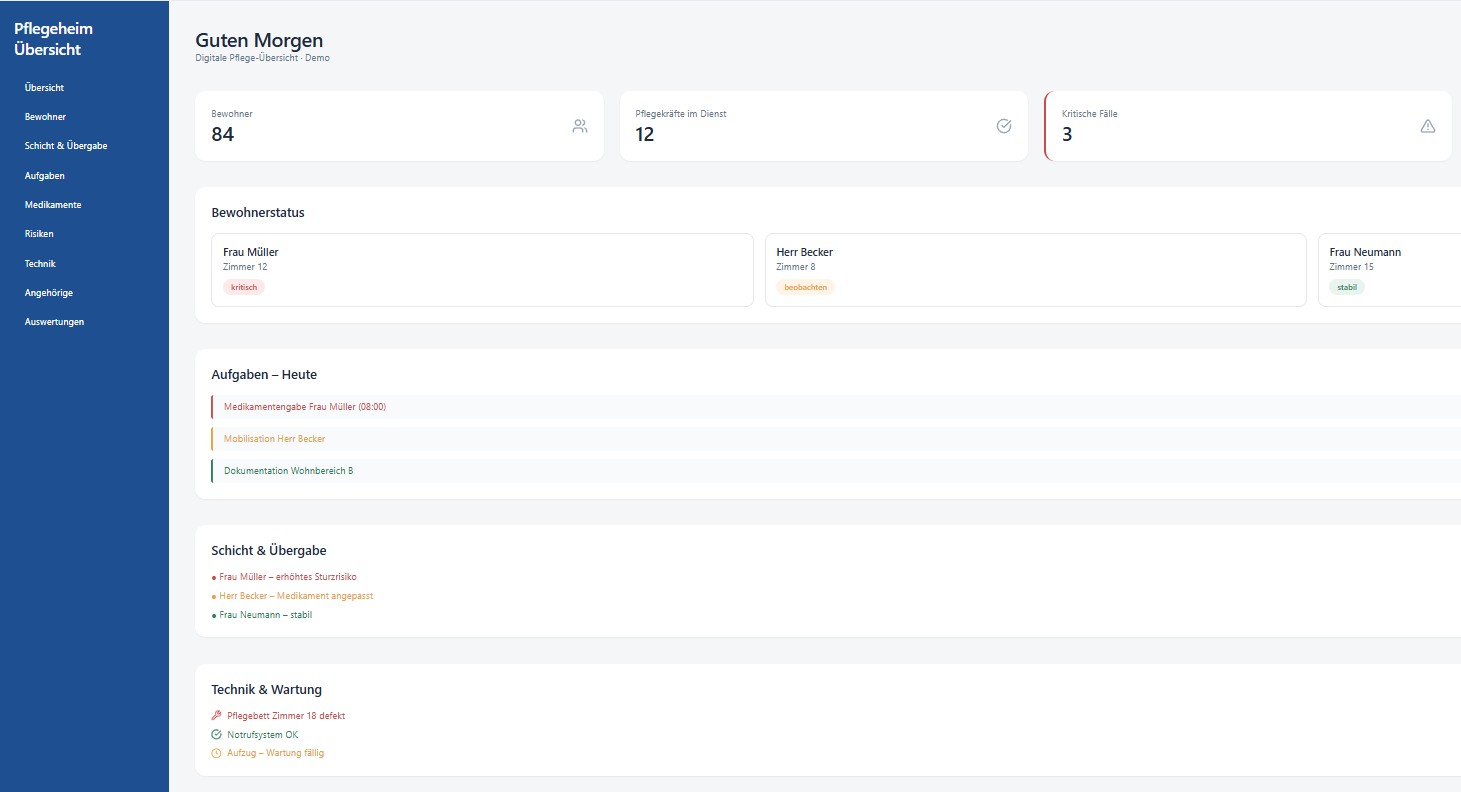Image resolution: width=1461 pixels, height=792 pixels.
Task: Click the residents people icon in Bewohner card
Action: (x=580, y=126)
